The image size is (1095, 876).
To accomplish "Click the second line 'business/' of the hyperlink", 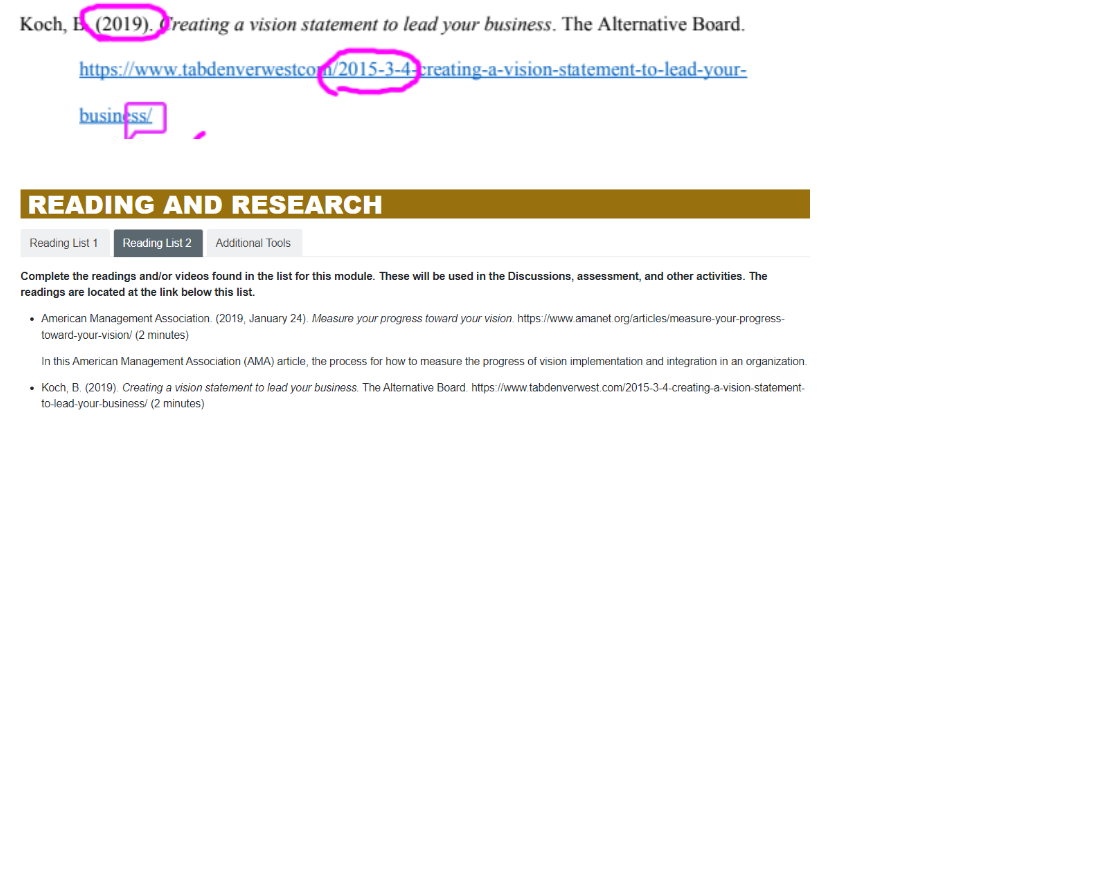I will tap(100, 115).
